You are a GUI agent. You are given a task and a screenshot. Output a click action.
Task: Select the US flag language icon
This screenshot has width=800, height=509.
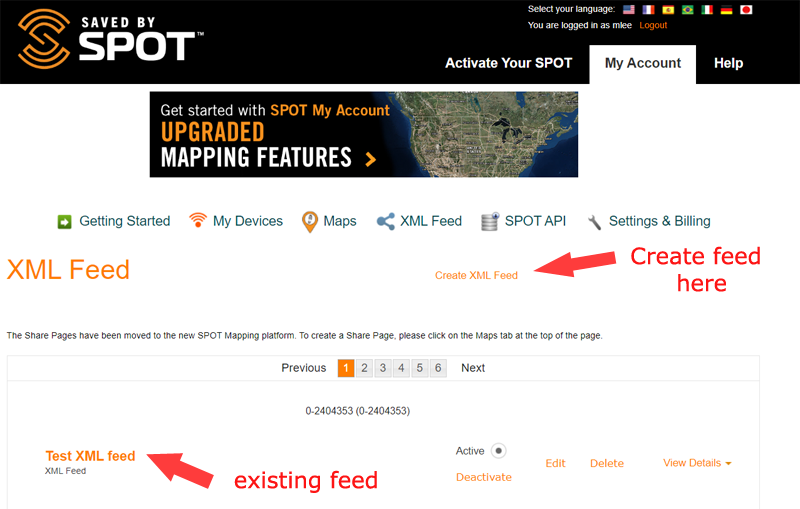[x=628, y=9]
